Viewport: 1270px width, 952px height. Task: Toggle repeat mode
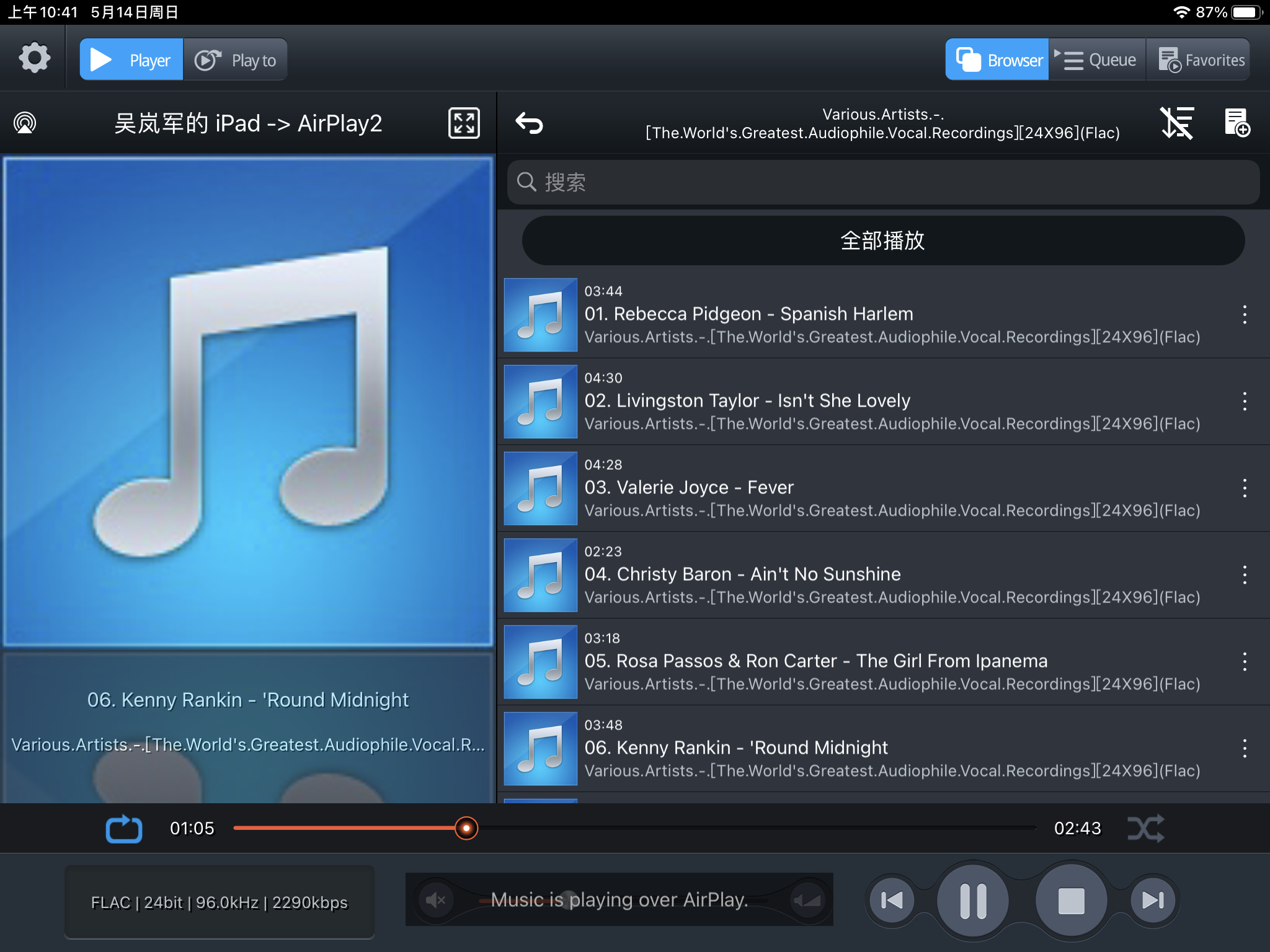coord(124,829)
